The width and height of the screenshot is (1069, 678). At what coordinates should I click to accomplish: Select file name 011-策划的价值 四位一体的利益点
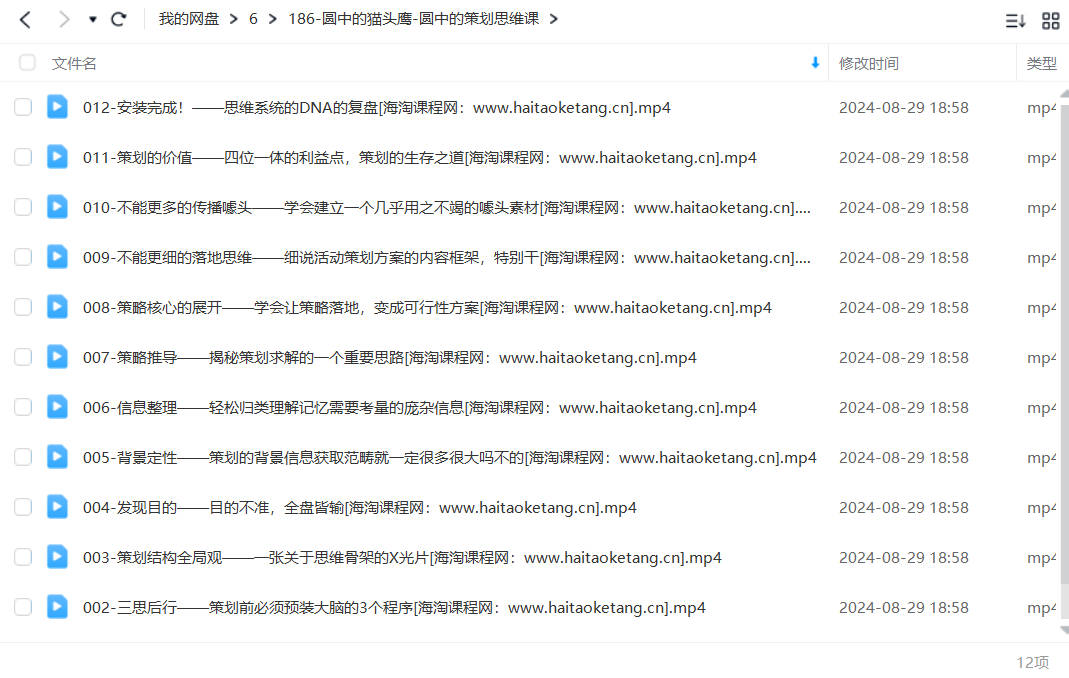coord(419,158)
